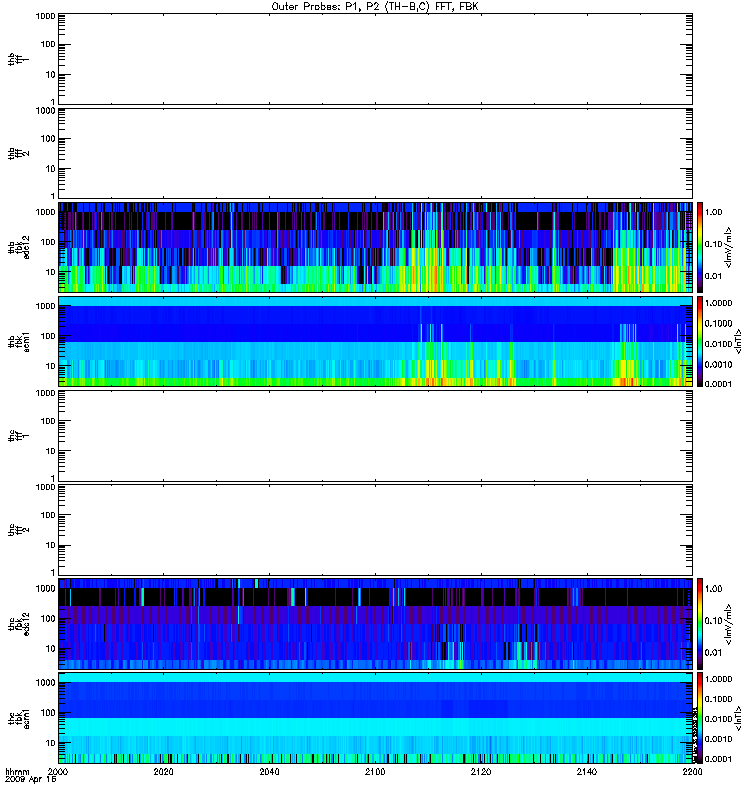Click '0.0010' on the thc scm1 colorbar scale
The height and width of the screenshot is (800, 750).
(x=718, y=739)
